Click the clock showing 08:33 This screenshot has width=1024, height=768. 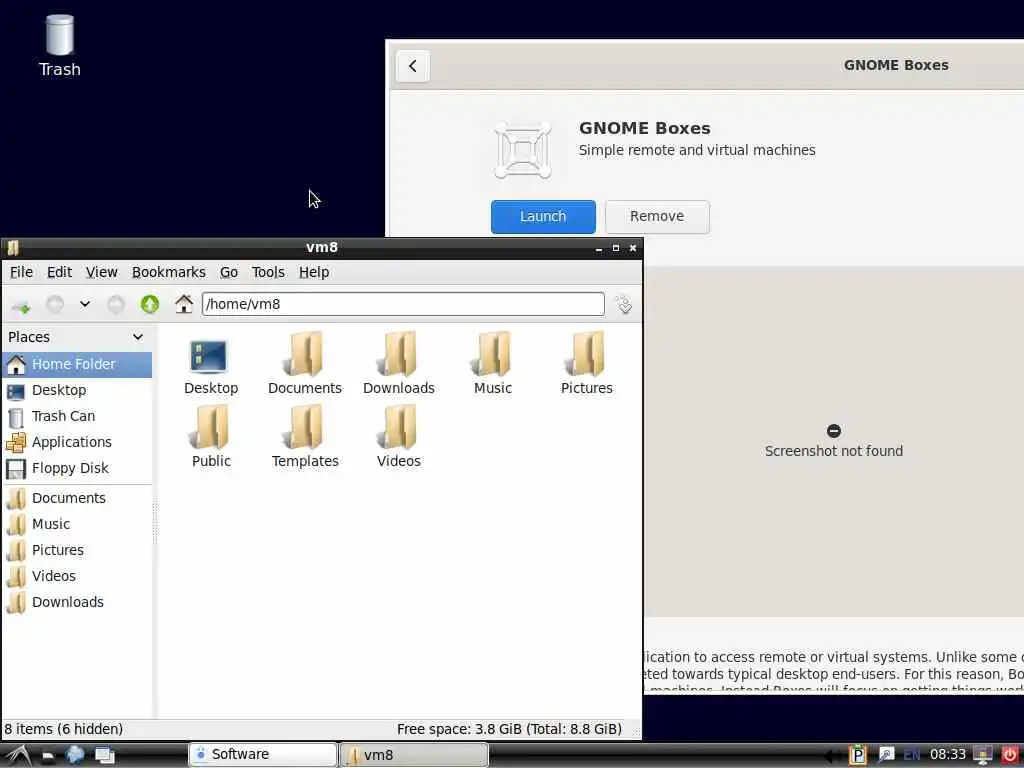click(948, 755)
